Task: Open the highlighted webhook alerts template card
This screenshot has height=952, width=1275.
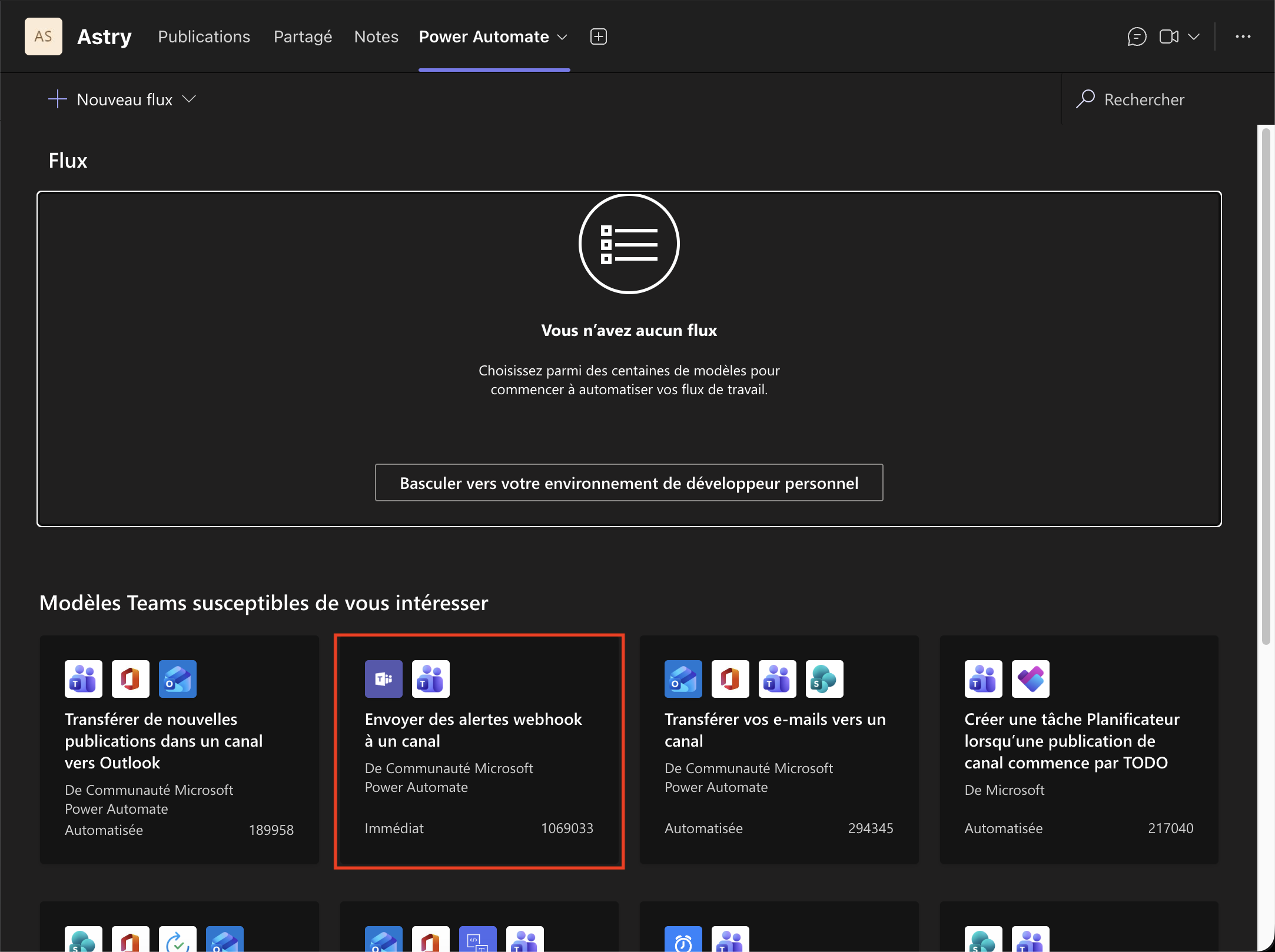Action: tap(479, 750)
